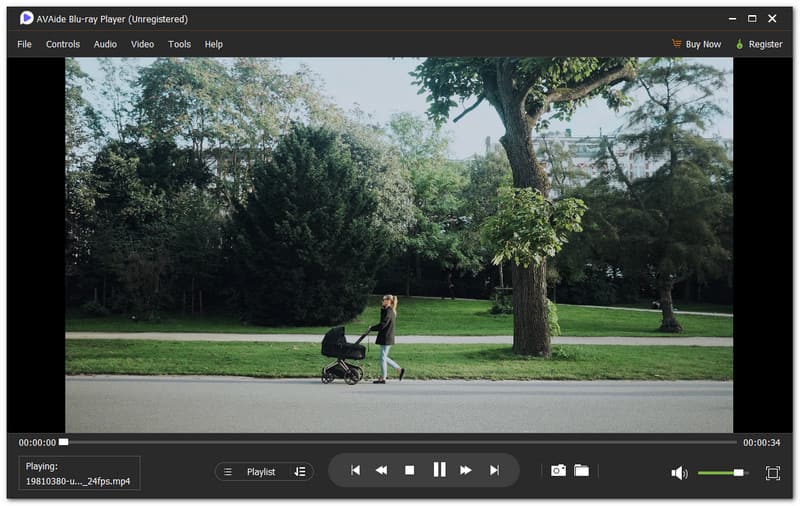
Task: Toggle fullscreen mode
Action: pos(772,473)
